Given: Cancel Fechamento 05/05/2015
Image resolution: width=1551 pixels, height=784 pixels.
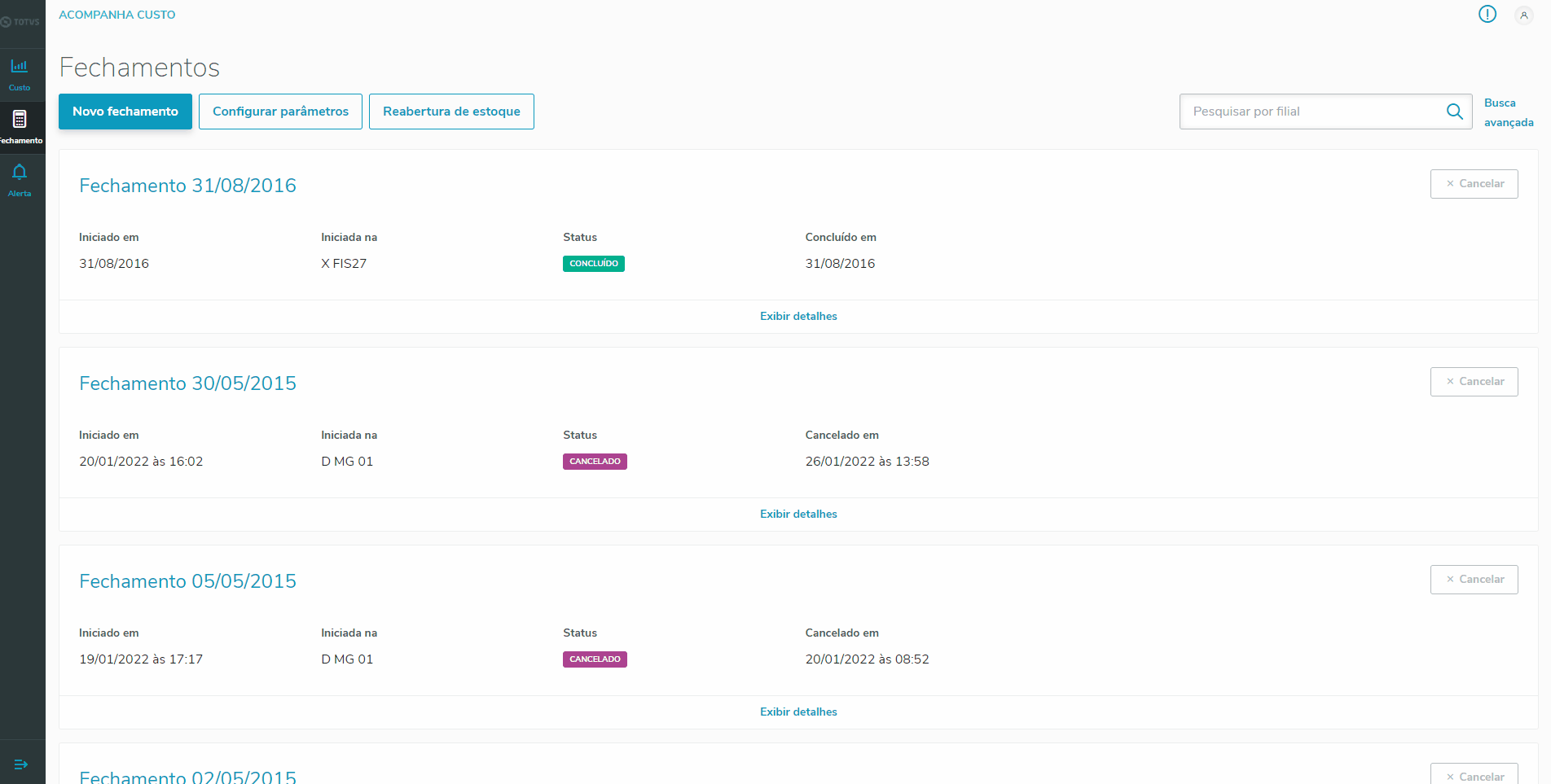Looking at the screenshot, I should tap(1474, 580).
